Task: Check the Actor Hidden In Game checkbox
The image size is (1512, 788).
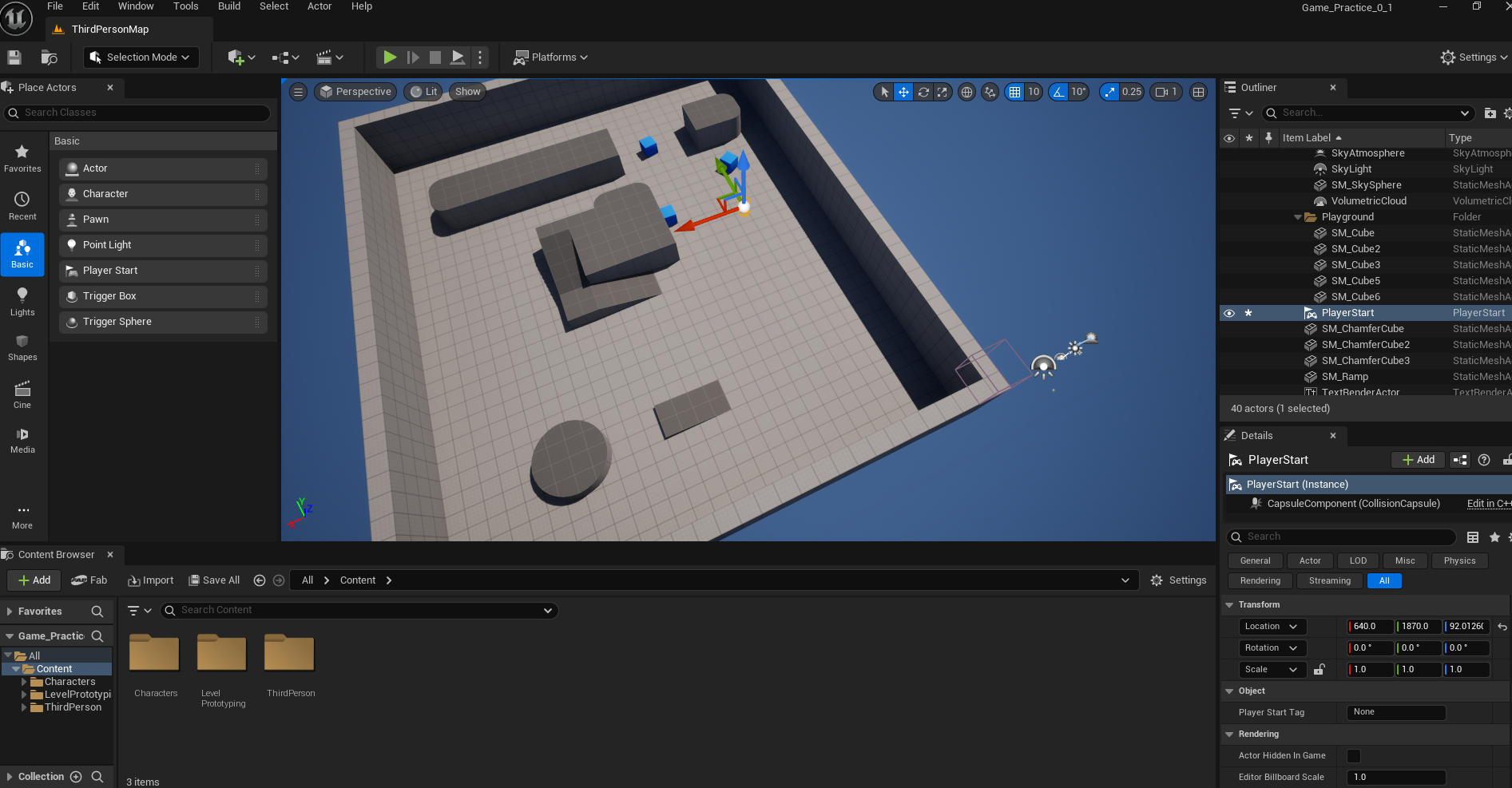Action: pos(1354,756)
